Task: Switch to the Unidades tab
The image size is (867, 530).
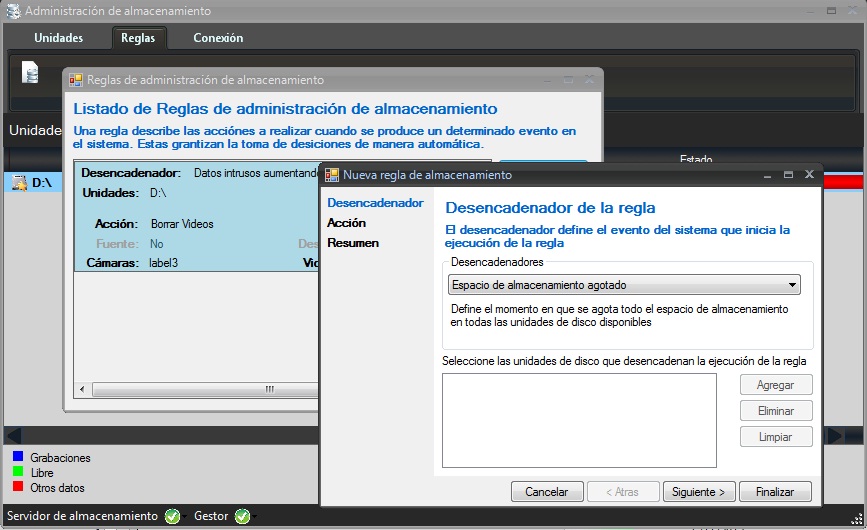Action: [x=58, y=38]
